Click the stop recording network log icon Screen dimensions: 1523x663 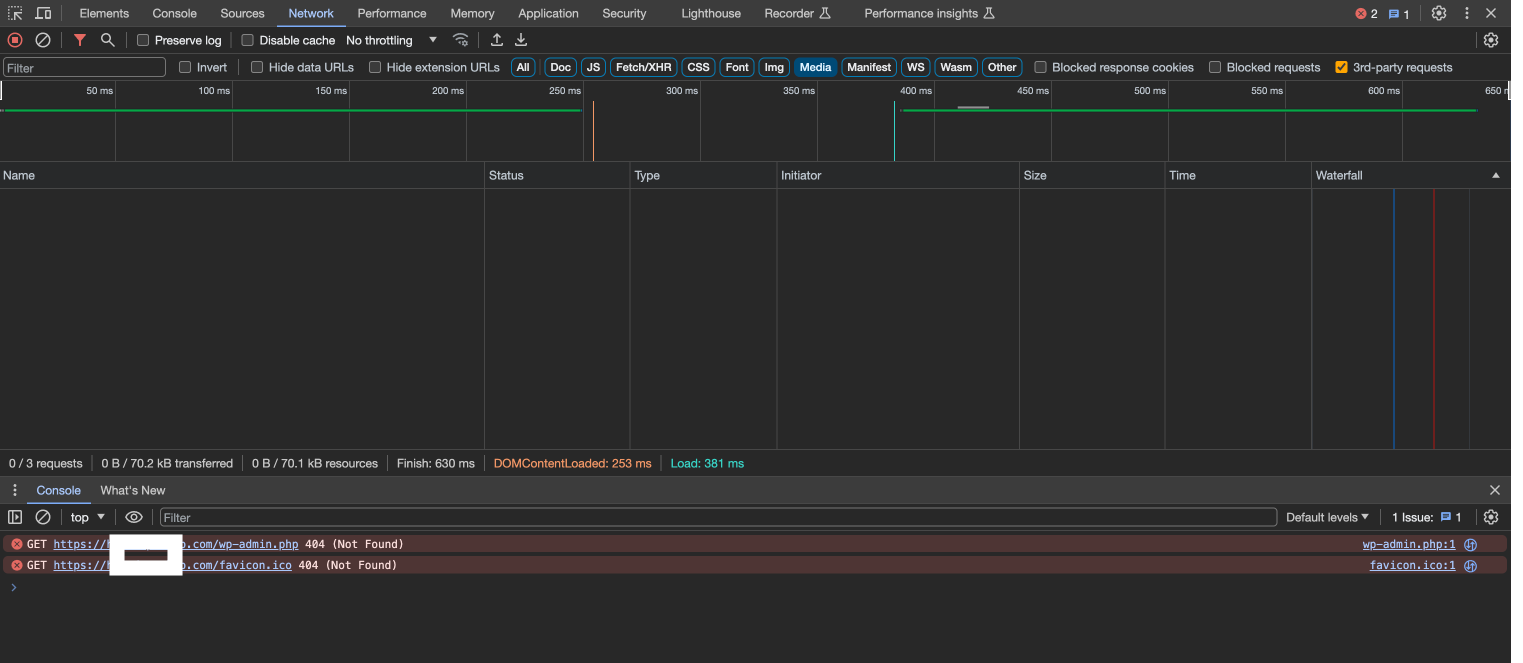point(15,40)
